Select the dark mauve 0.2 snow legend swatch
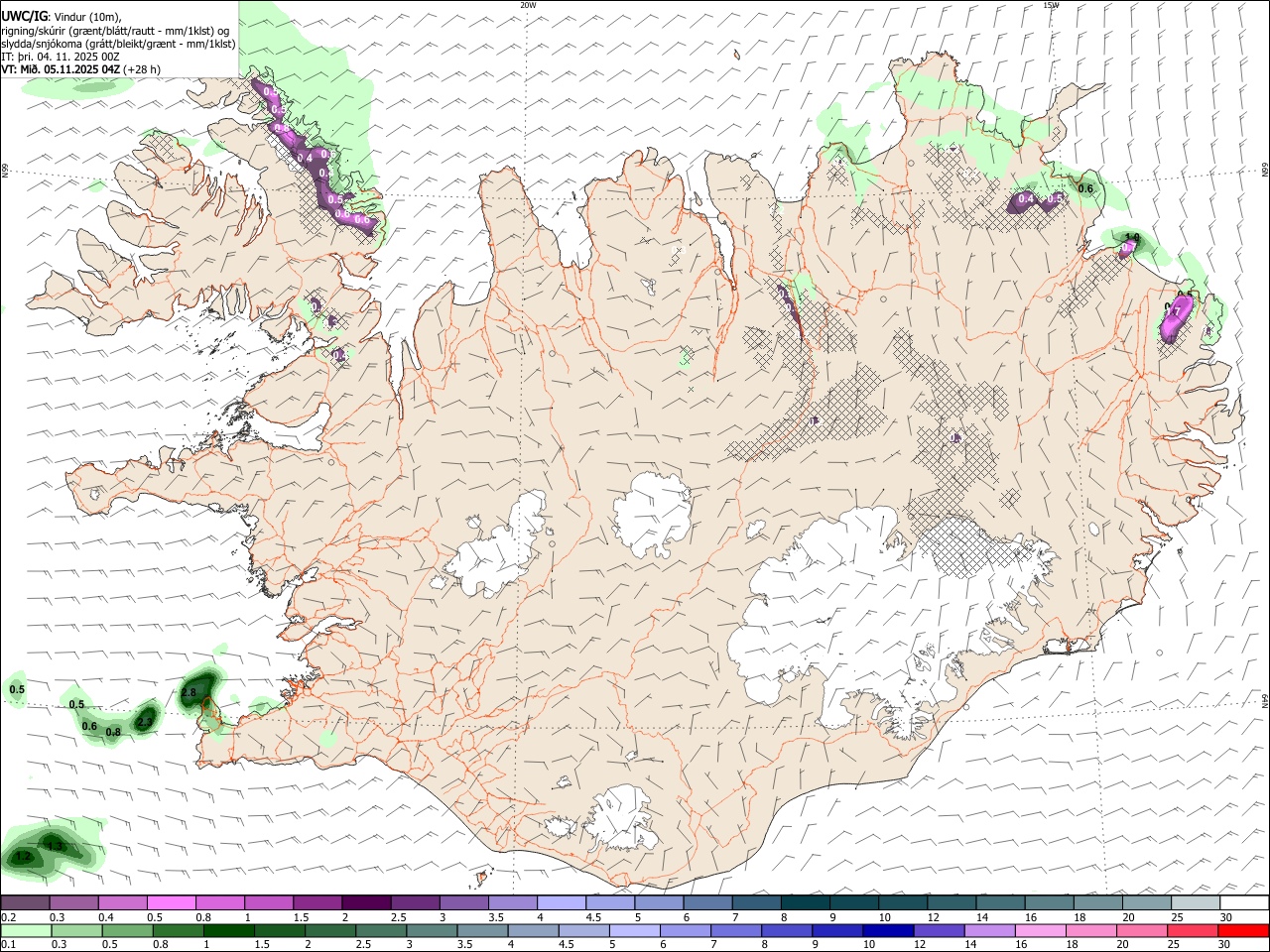1270x952 pixels. click(x=25, y=902)
